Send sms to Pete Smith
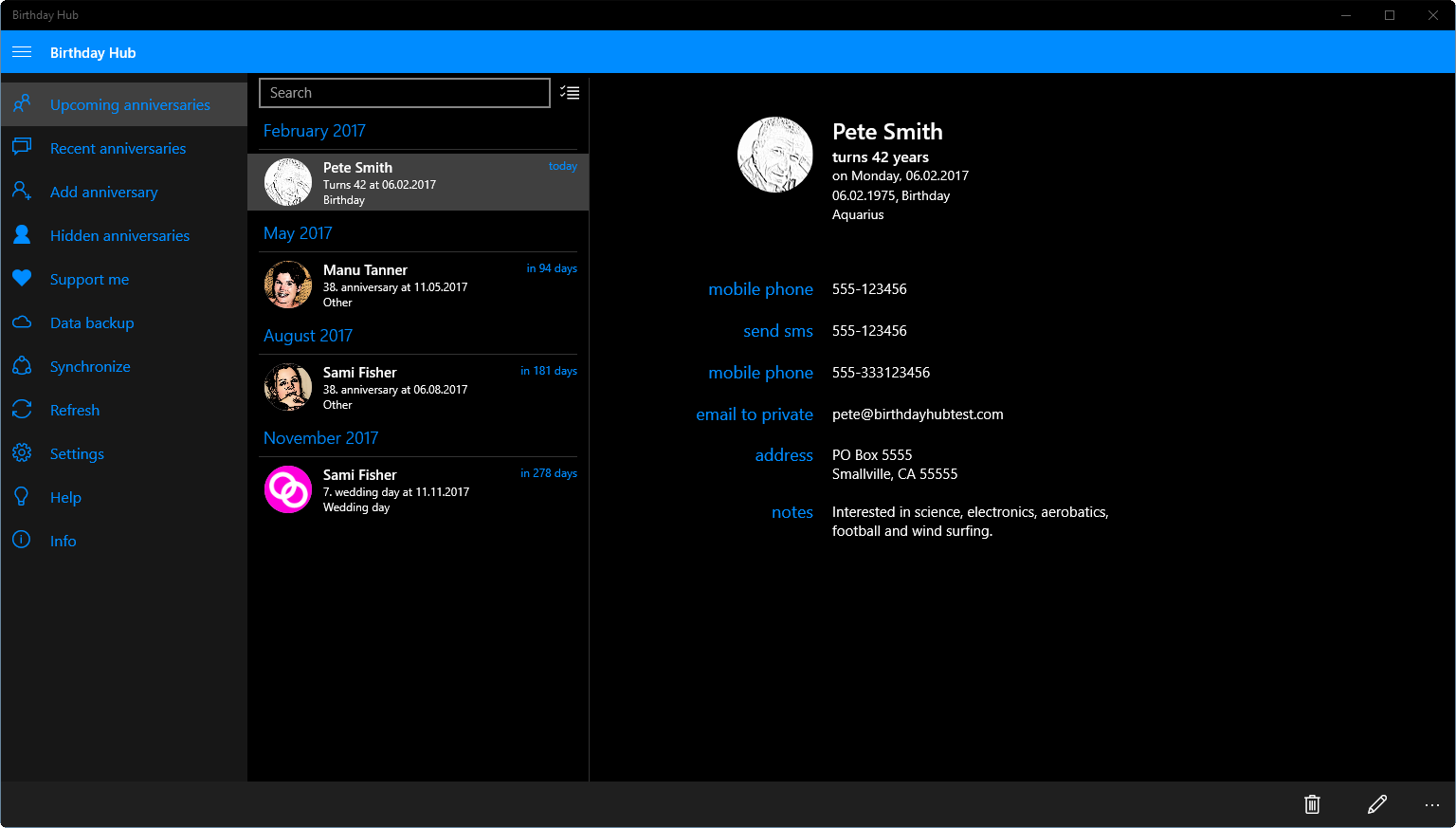The height and width of the screenshot is (828, 1456). (777, 331)
